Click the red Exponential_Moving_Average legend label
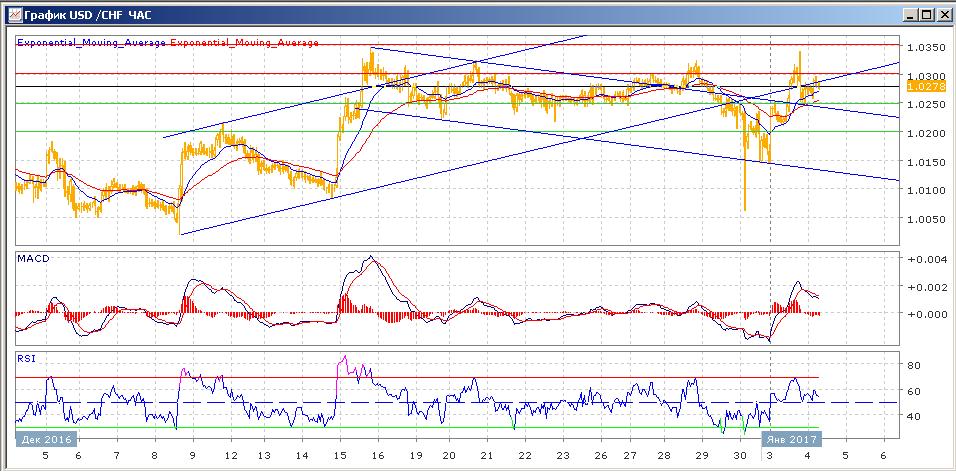This screenshot has width=956, height=474. tap(245, 43)
